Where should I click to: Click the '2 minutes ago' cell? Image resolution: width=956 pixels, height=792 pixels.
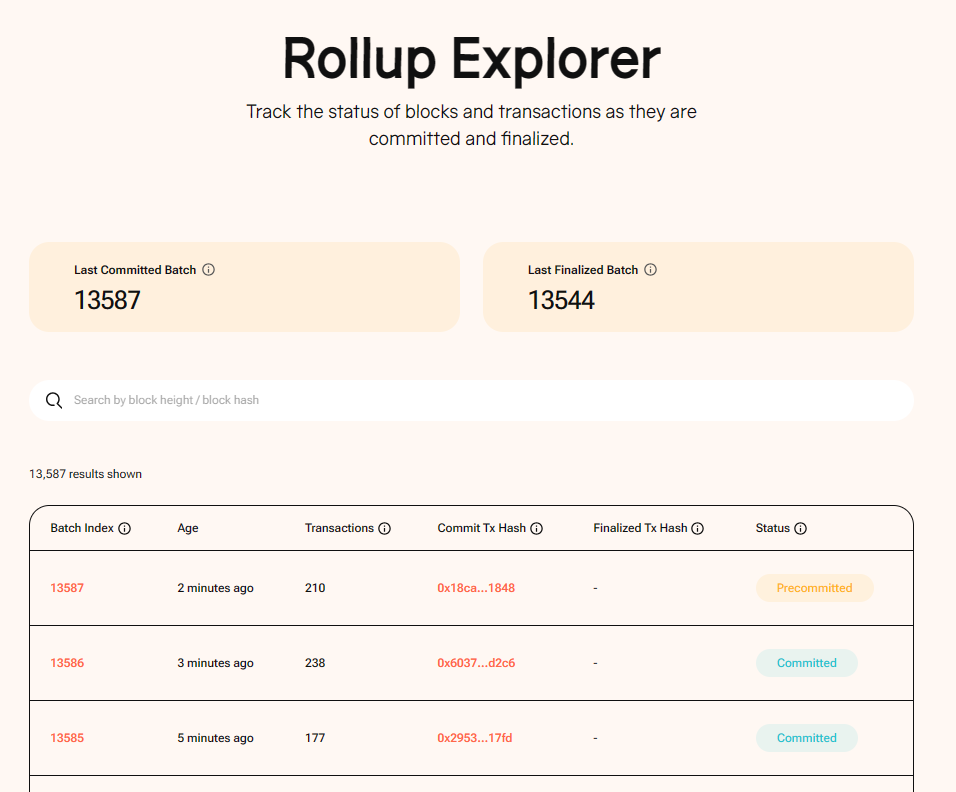coord(215,588)
